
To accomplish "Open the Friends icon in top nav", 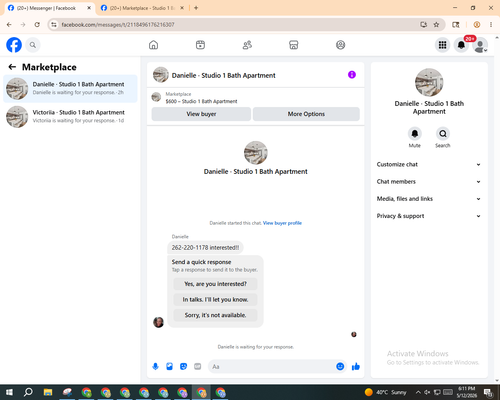I will pos(247,45).
